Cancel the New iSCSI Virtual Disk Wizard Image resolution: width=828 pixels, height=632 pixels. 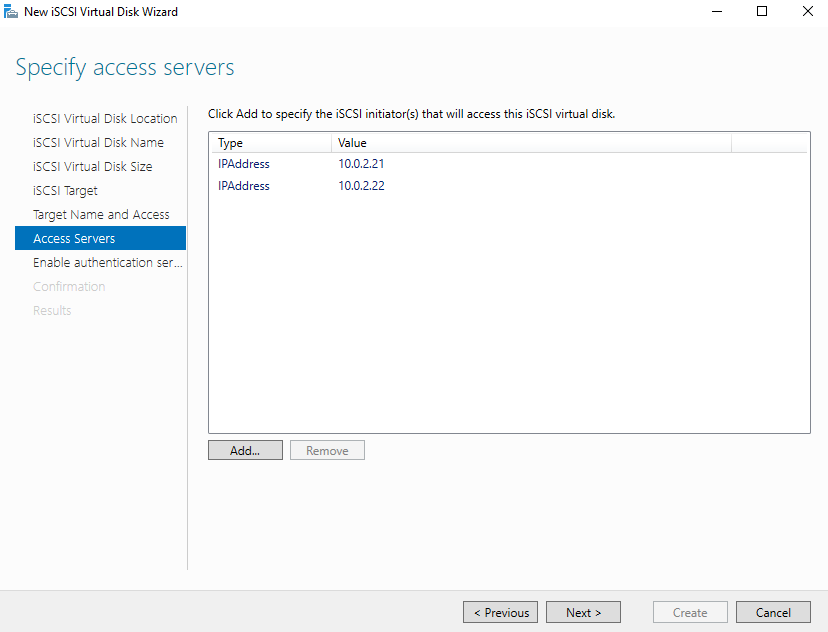773,612
